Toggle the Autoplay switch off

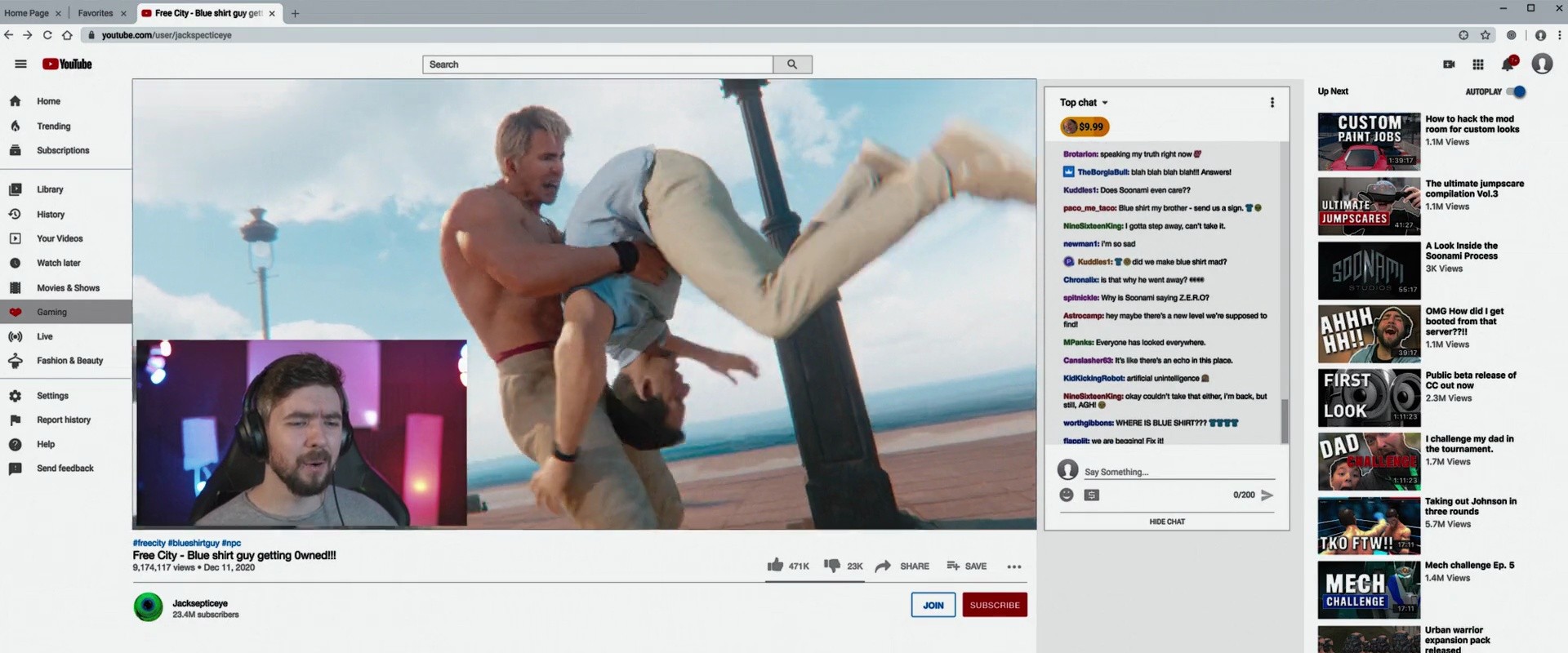pyautogui.click(x=1517, y=91)
